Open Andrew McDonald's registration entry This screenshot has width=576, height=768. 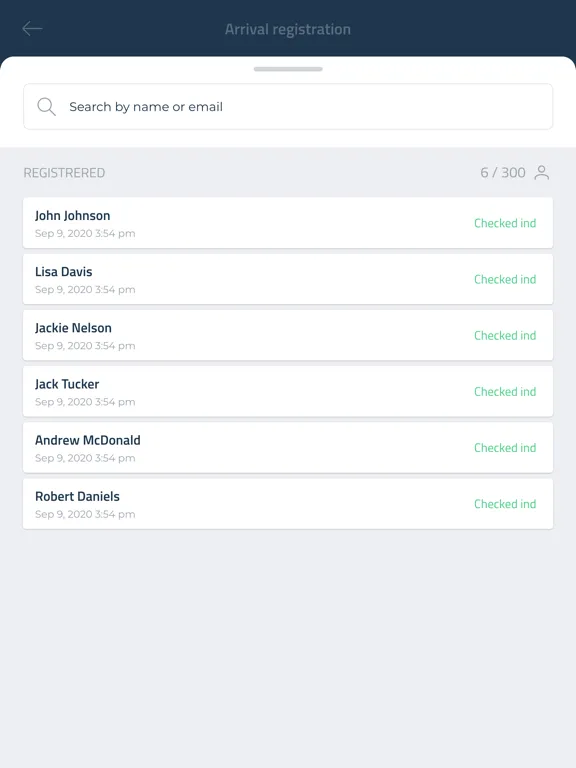coord(288,448)
